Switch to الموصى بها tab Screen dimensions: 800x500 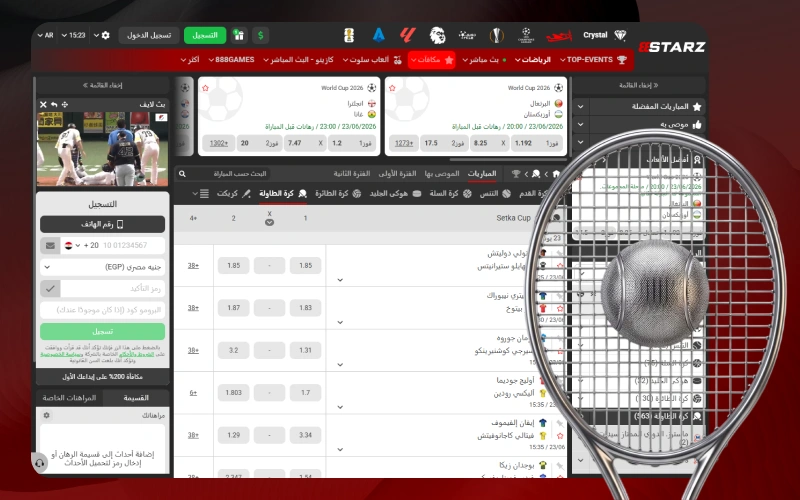(442, 174)
